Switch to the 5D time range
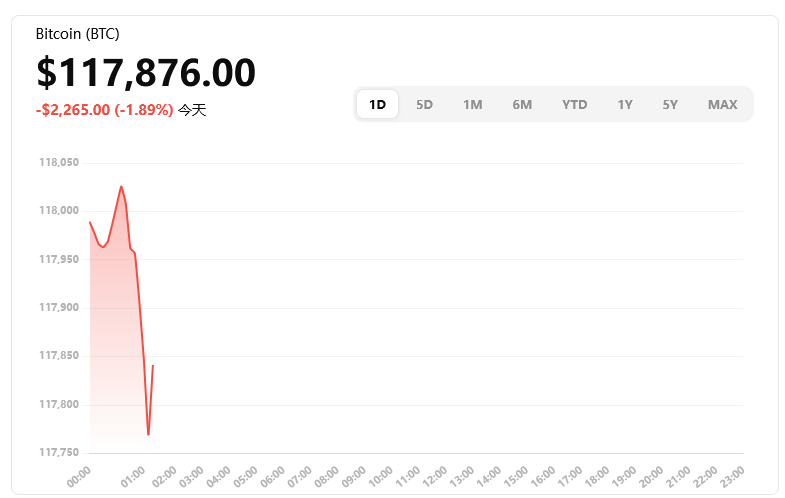Screen dimensions: 785x498 (x=424, y=104)
